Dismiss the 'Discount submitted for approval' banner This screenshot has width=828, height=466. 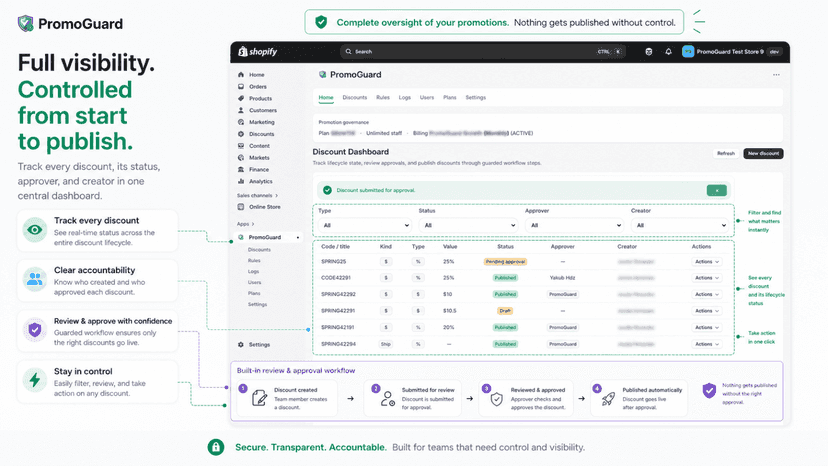click(717, 190)
